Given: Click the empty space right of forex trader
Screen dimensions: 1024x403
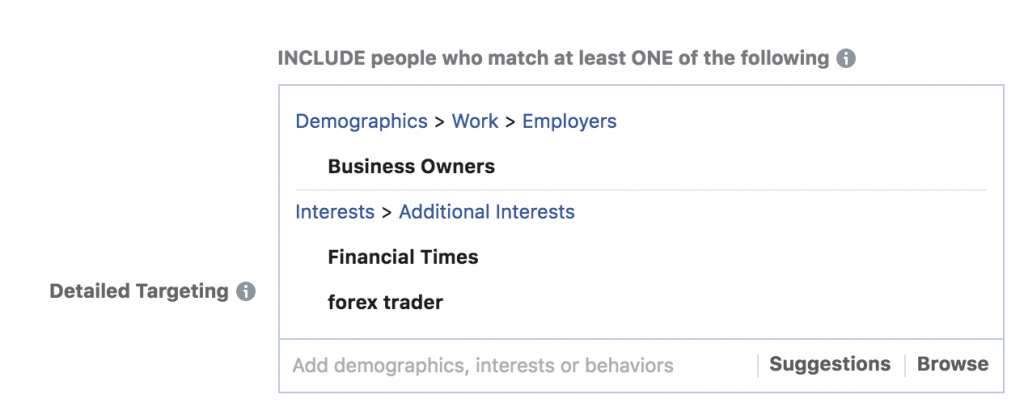Looking at the screenshot, I should pos(718,302).
